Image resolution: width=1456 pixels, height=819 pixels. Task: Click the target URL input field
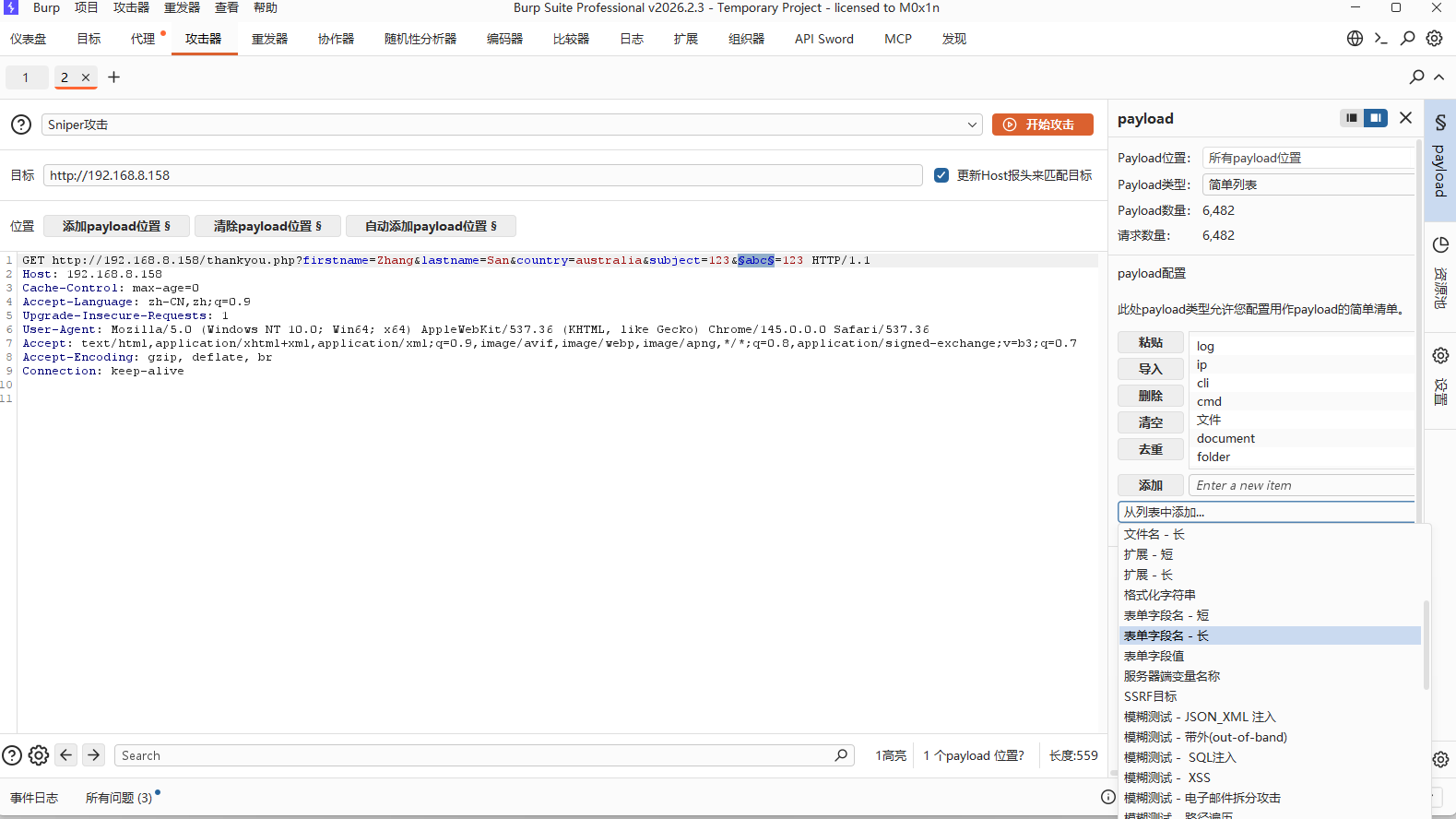click(x=482, y=175)
